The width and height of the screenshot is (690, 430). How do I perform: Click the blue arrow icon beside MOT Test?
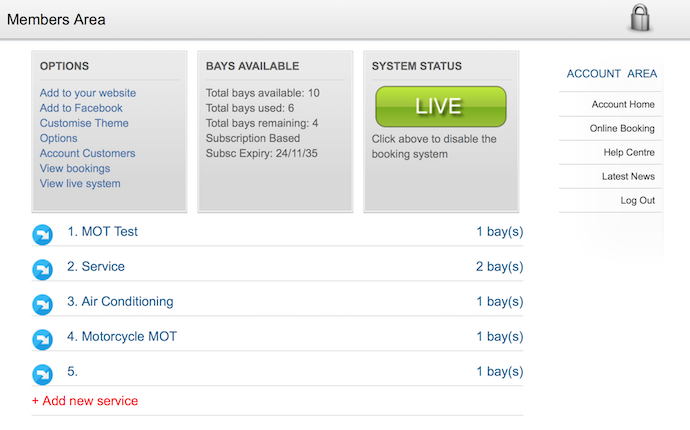(42, 233)
